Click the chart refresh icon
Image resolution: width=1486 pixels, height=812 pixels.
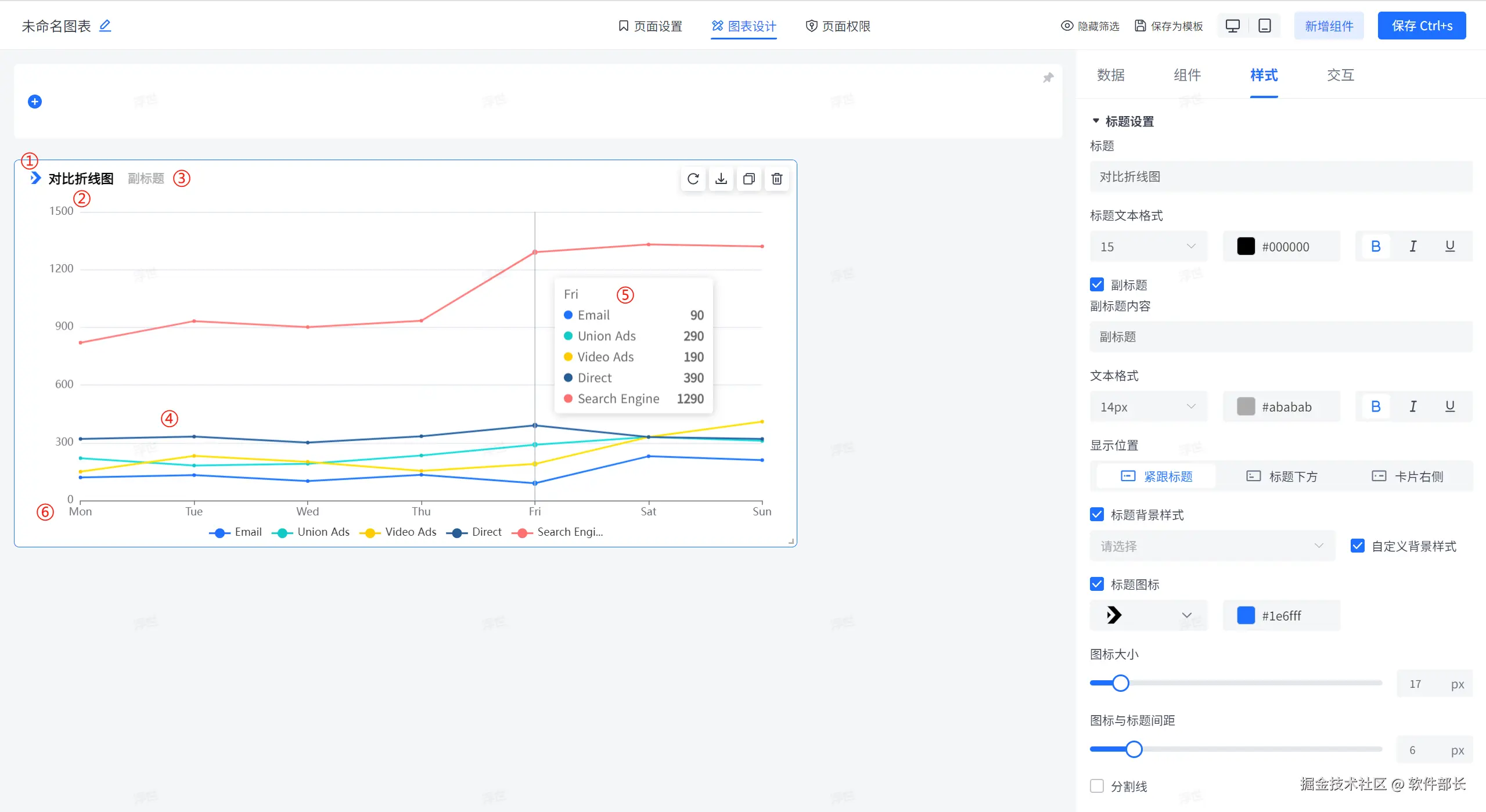pyautogui.click(x=693, y=179)
